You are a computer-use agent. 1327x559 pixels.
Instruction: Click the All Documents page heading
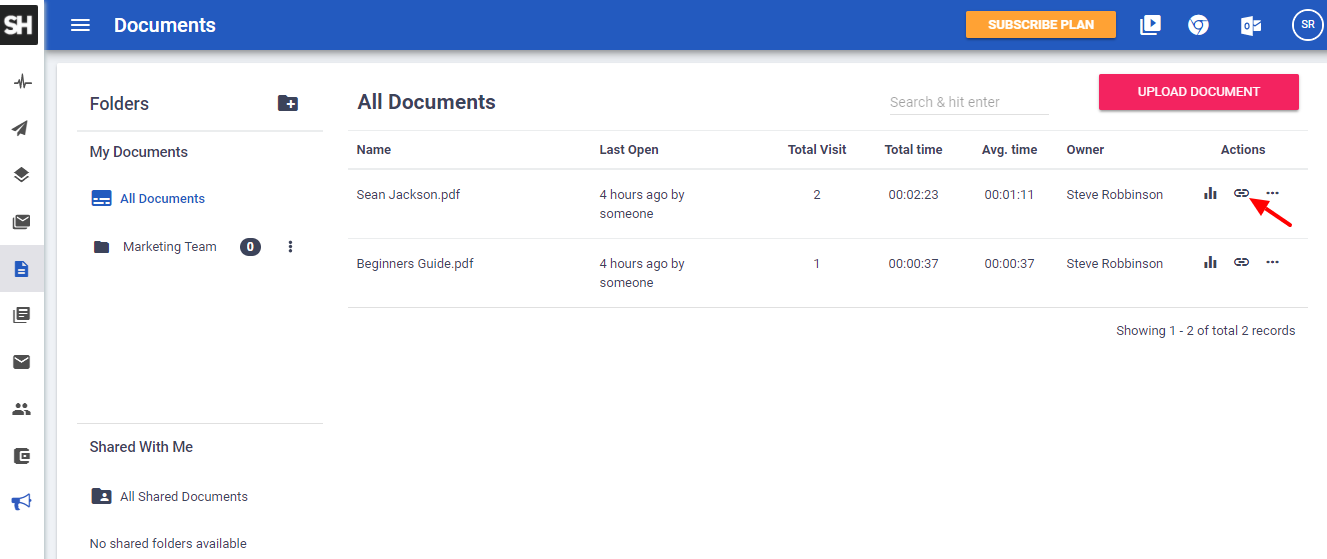(x=426, y=102)
